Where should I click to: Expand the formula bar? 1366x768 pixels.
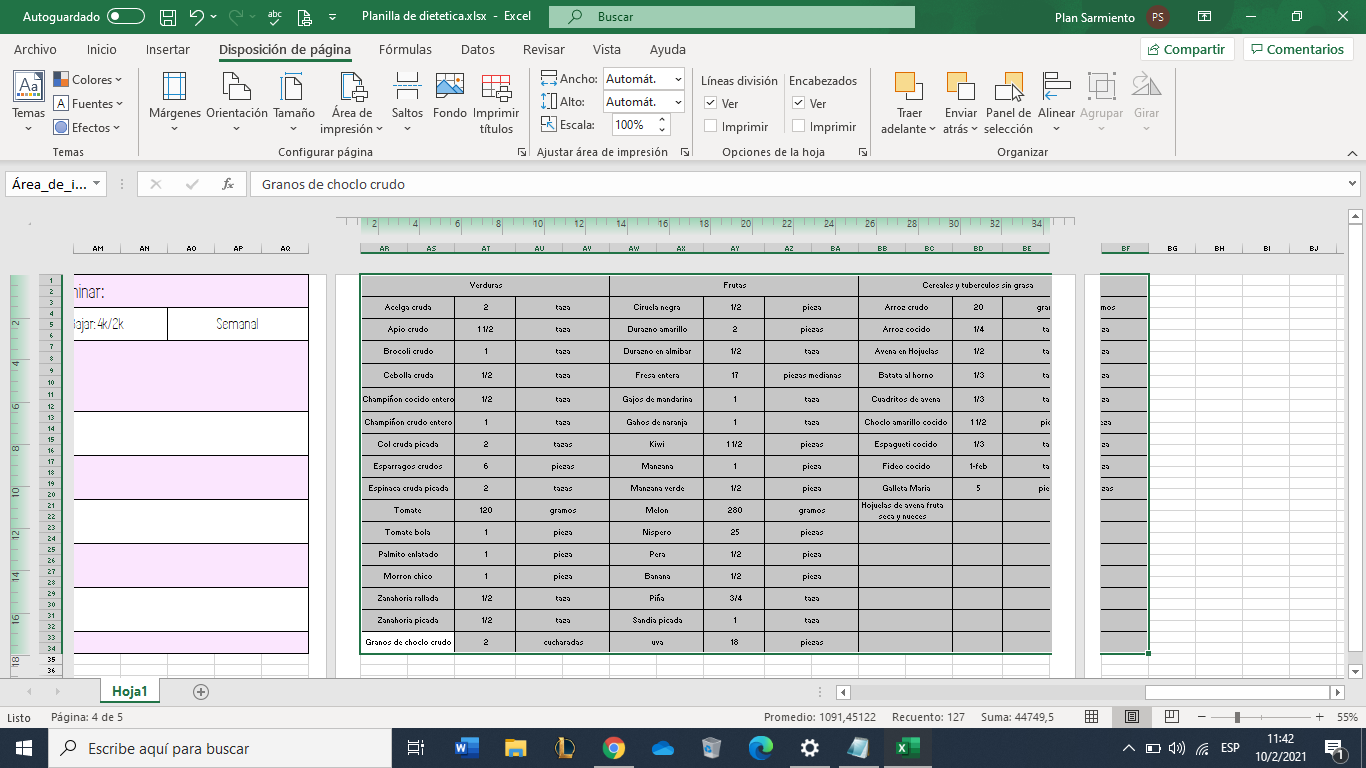coord(1353,184)
